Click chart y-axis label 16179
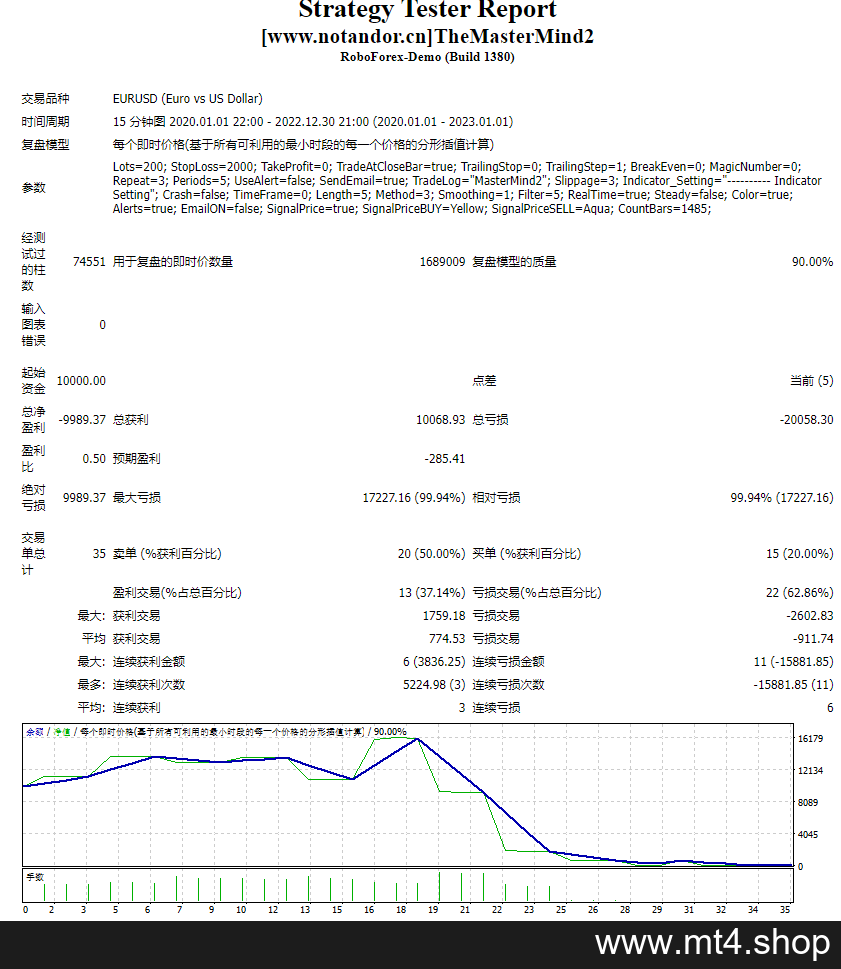 point(810,738)
